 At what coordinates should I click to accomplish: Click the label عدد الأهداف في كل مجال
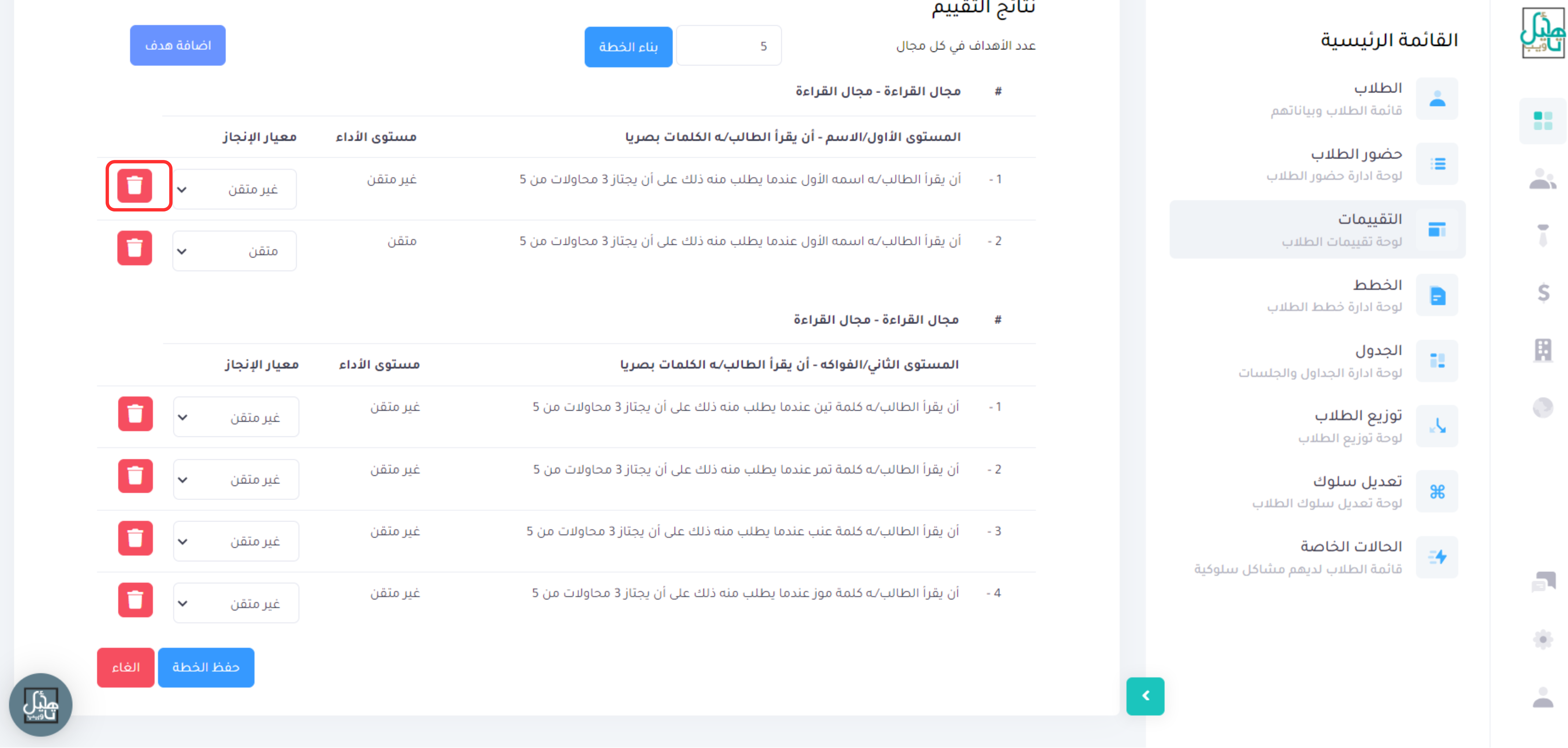click(965, 46)
